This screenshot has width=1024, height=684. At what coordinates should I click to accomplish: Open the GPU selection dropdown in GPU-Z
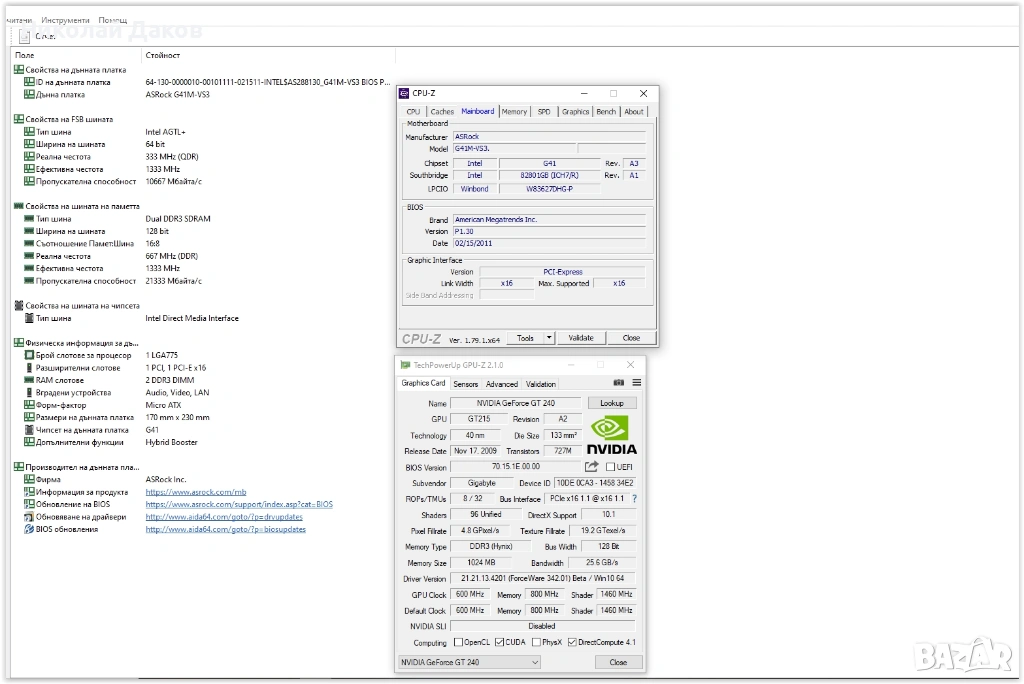coord(535,662)
